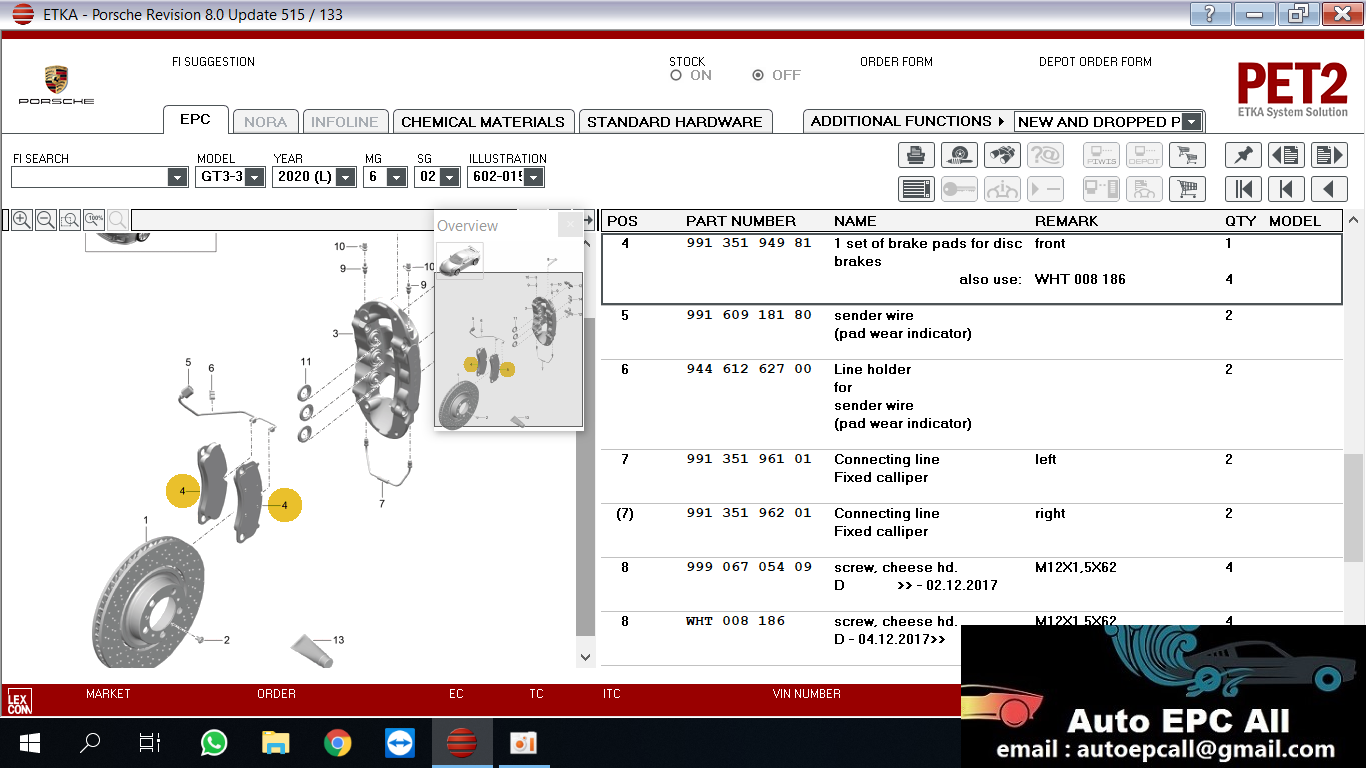Click the single-bar skip-back arrow icon
Image resolution: width=1366 pixels, height=768 pixels.
point(1286,189)
